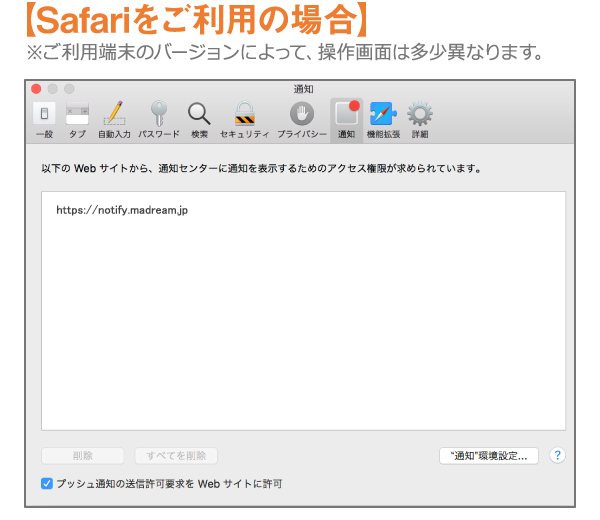Select the 通知 (Notifications) pane icon
The image size is (600, 520).
point(346,120)
